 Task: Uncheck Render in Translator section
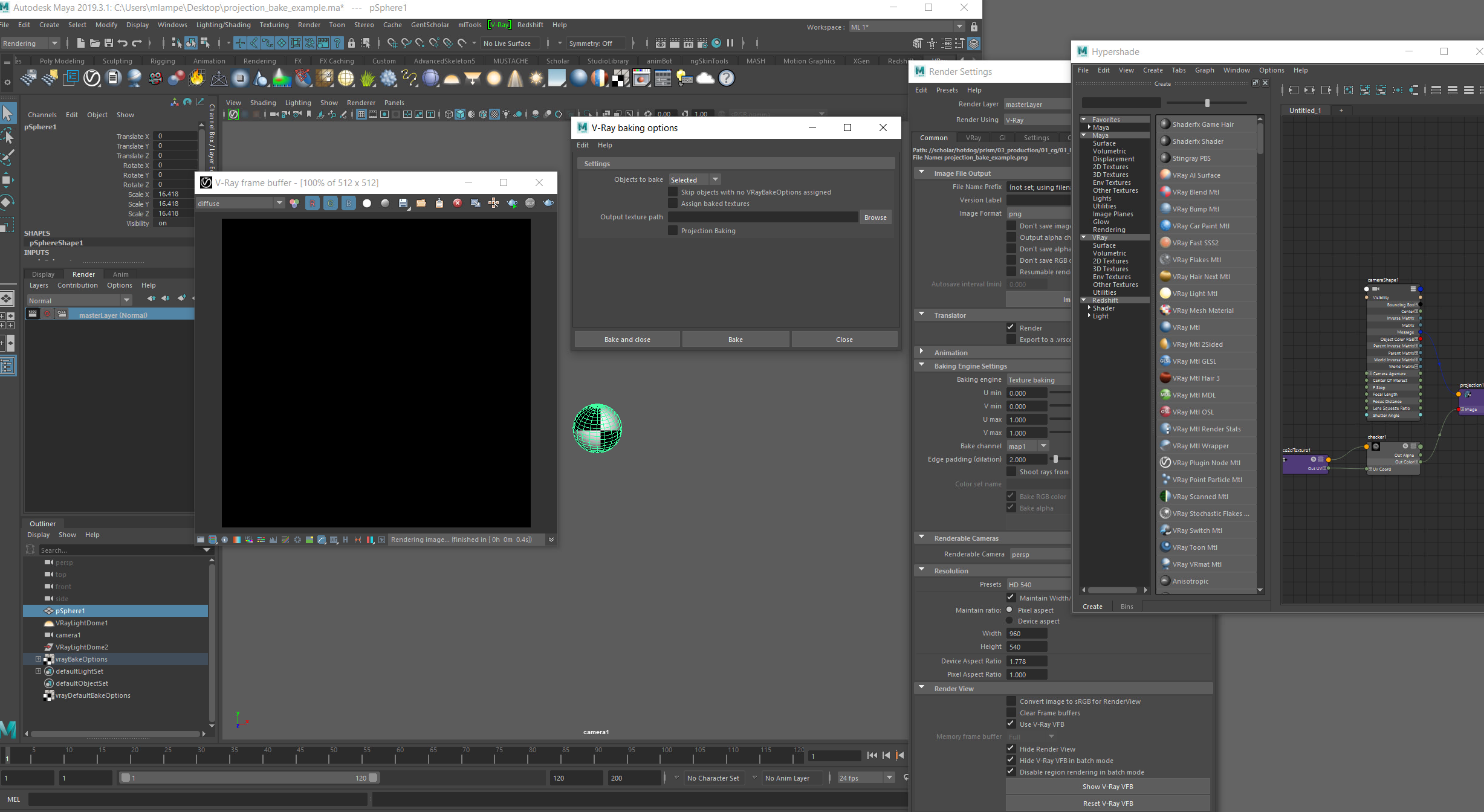[1011, 327]
